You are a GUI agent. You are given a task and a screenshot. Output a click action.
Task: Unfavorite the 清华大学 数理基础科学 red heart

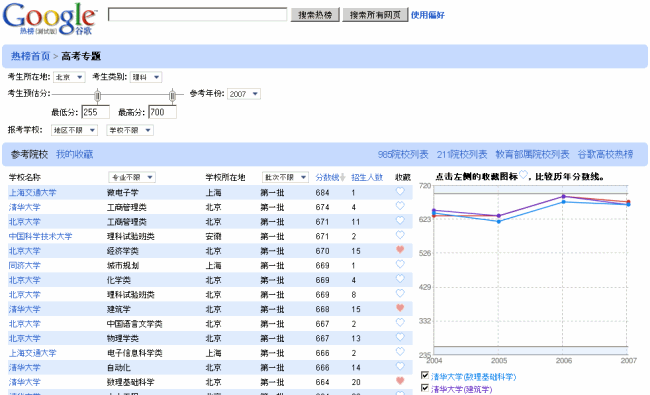[x=400, y=380]
